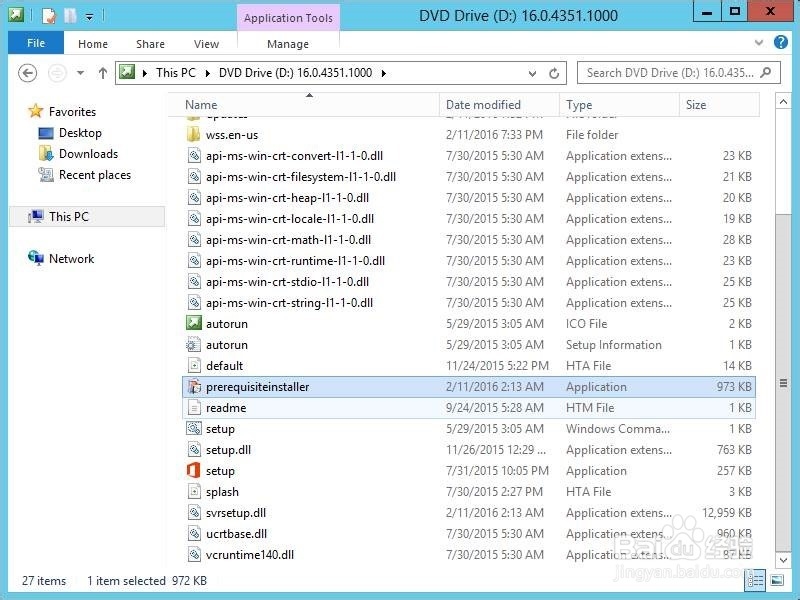The width and height of the screenshot is (800, 600).
Task: Select api-ms-win-crt-filesystem-l1-1-0.dll file icon
Action: (194, 177)
